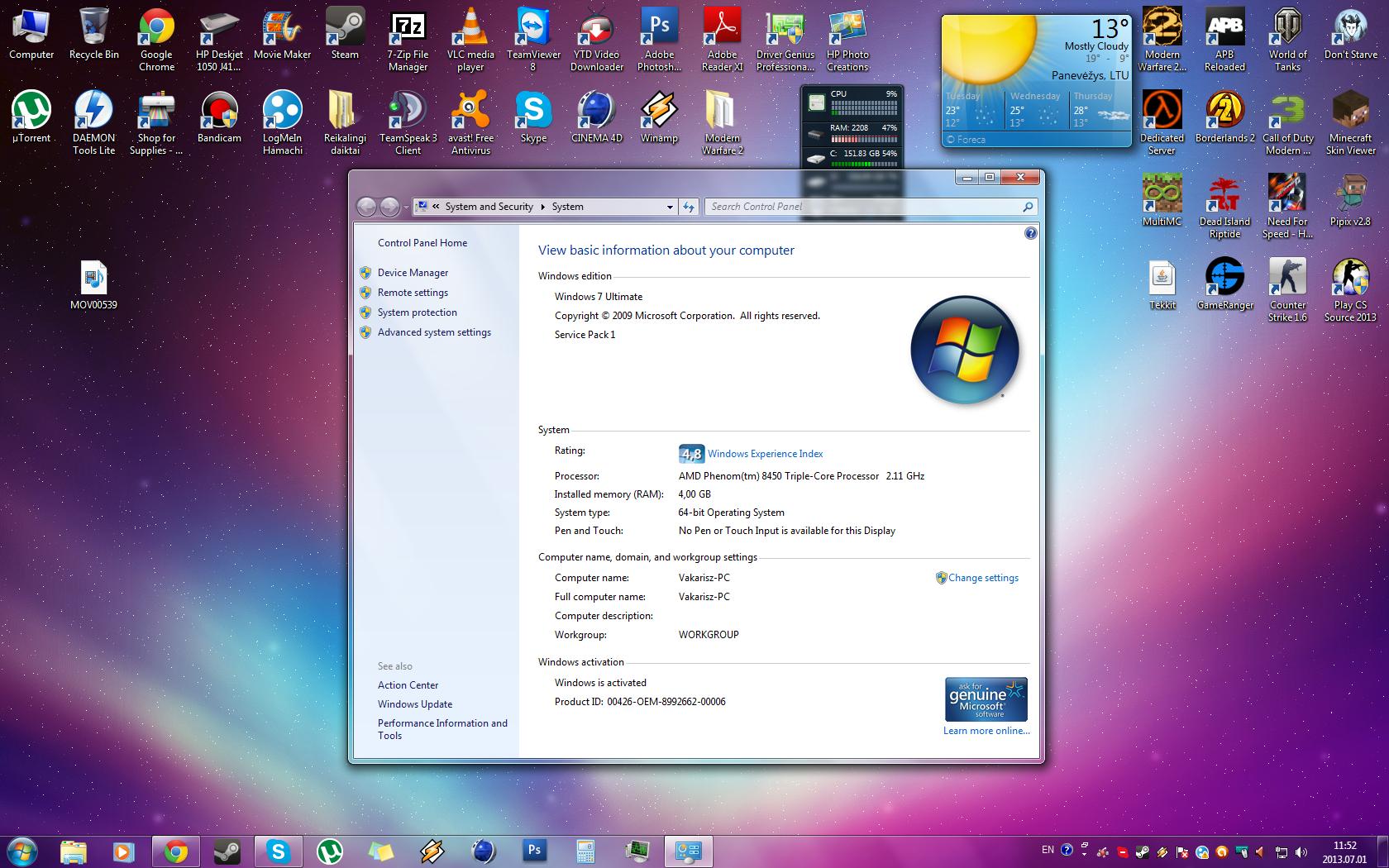Go to Control Panel Home
1389x868 pixels.
click(422, 243)
